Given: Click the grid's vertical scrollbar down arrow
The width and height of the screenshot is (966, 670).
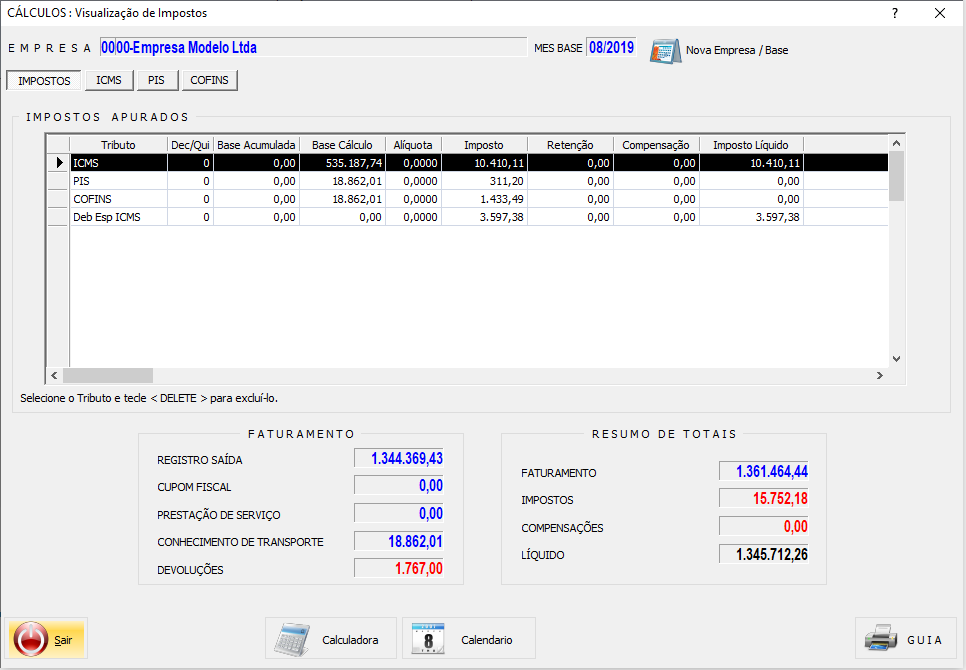Looking at the screenshot, I should (x=896, y=359).
